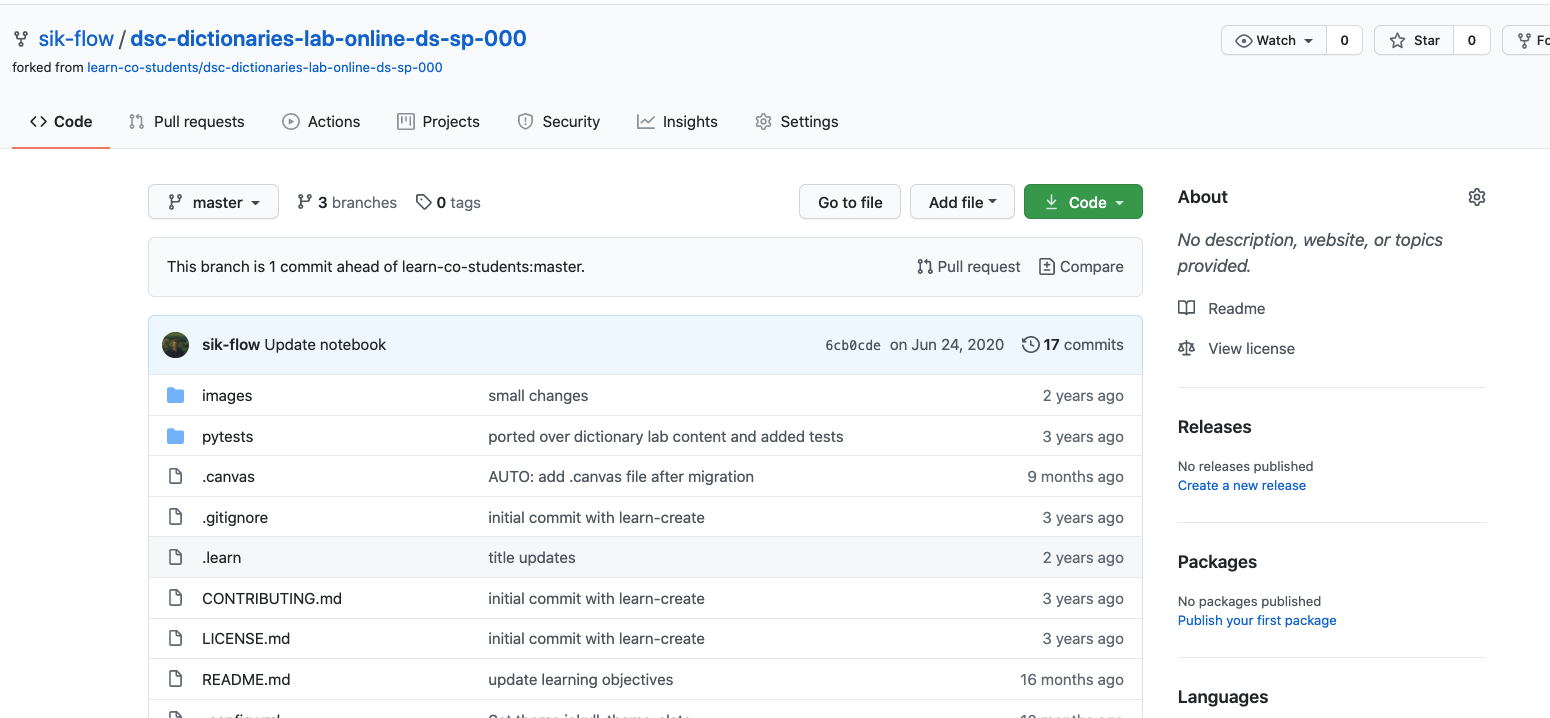Image resolution: width=1550 pixels, height=718 pixels.
Task: Open the images folder
Action: pos(227,396)
